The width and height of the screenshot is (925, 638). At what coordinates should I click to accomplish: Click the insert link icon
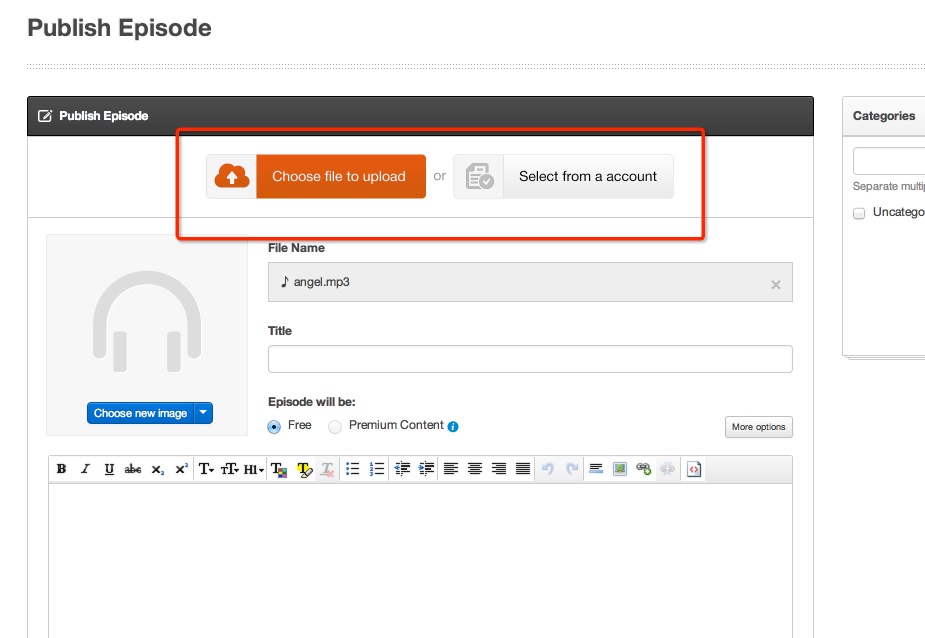point(643,469)
